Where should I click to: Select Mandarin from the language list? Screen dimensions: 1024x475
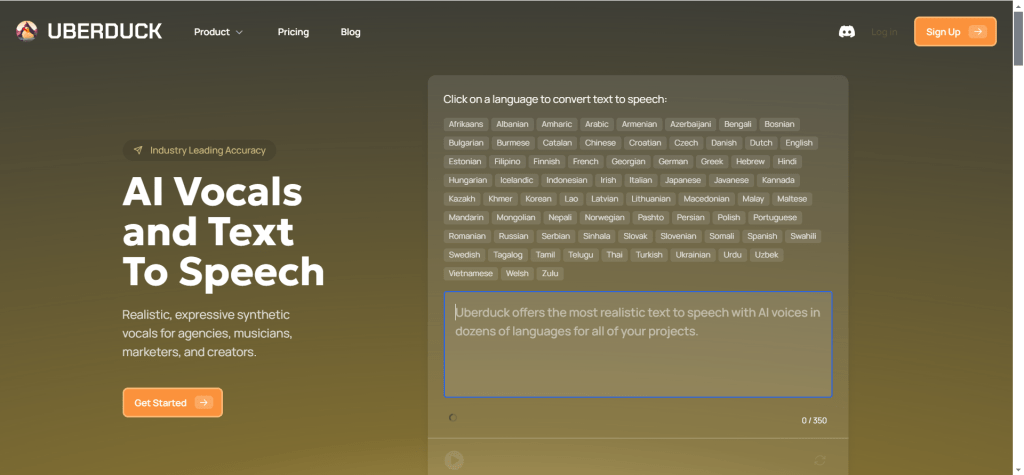click(466, 217)
